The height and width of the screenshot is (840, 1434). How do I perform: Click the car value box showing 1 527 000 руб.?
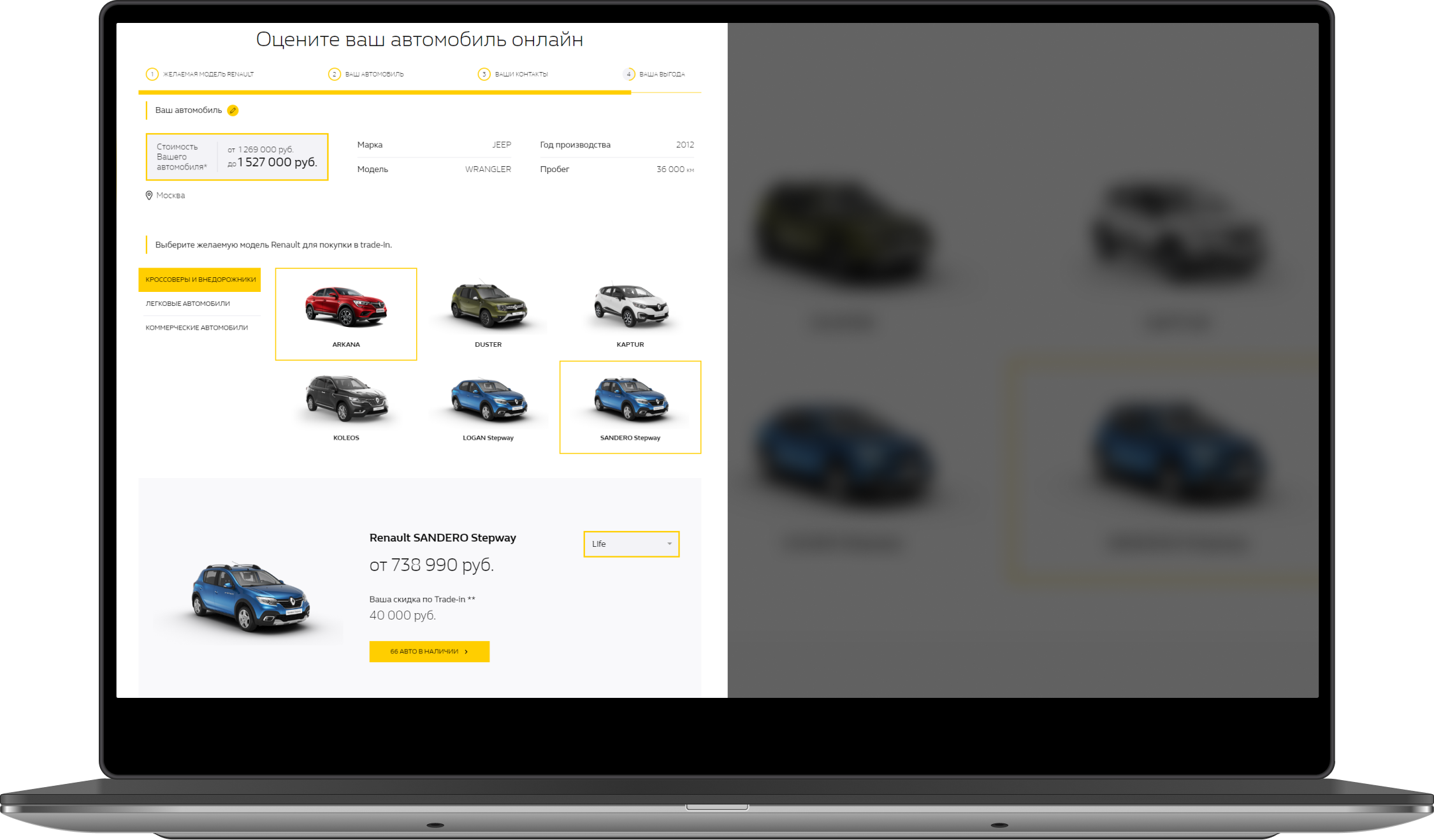[237, 157]
